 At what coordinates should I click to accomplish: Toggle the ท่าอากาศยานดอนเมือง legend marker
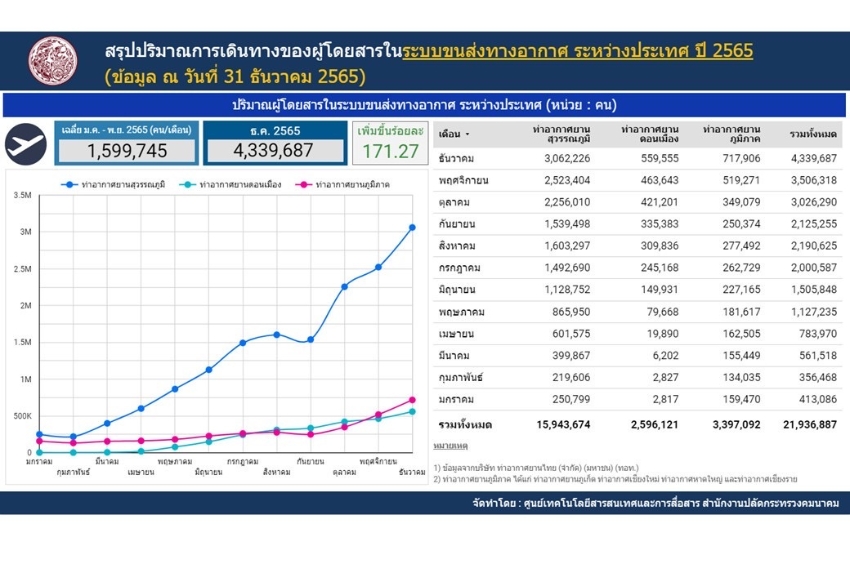[x=192, y=185]
